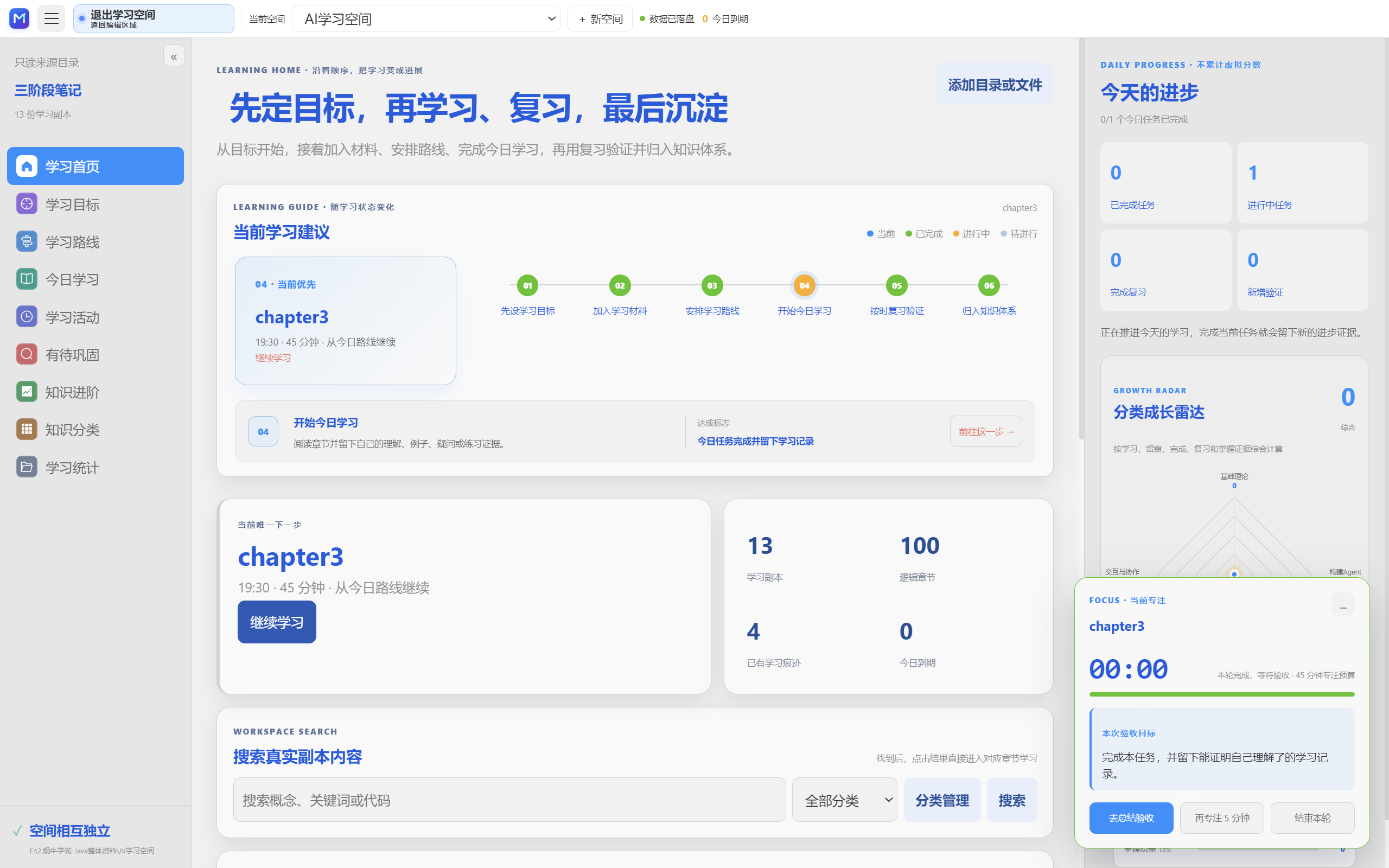Select step 01 先设学习目标

tap(527, 295)
